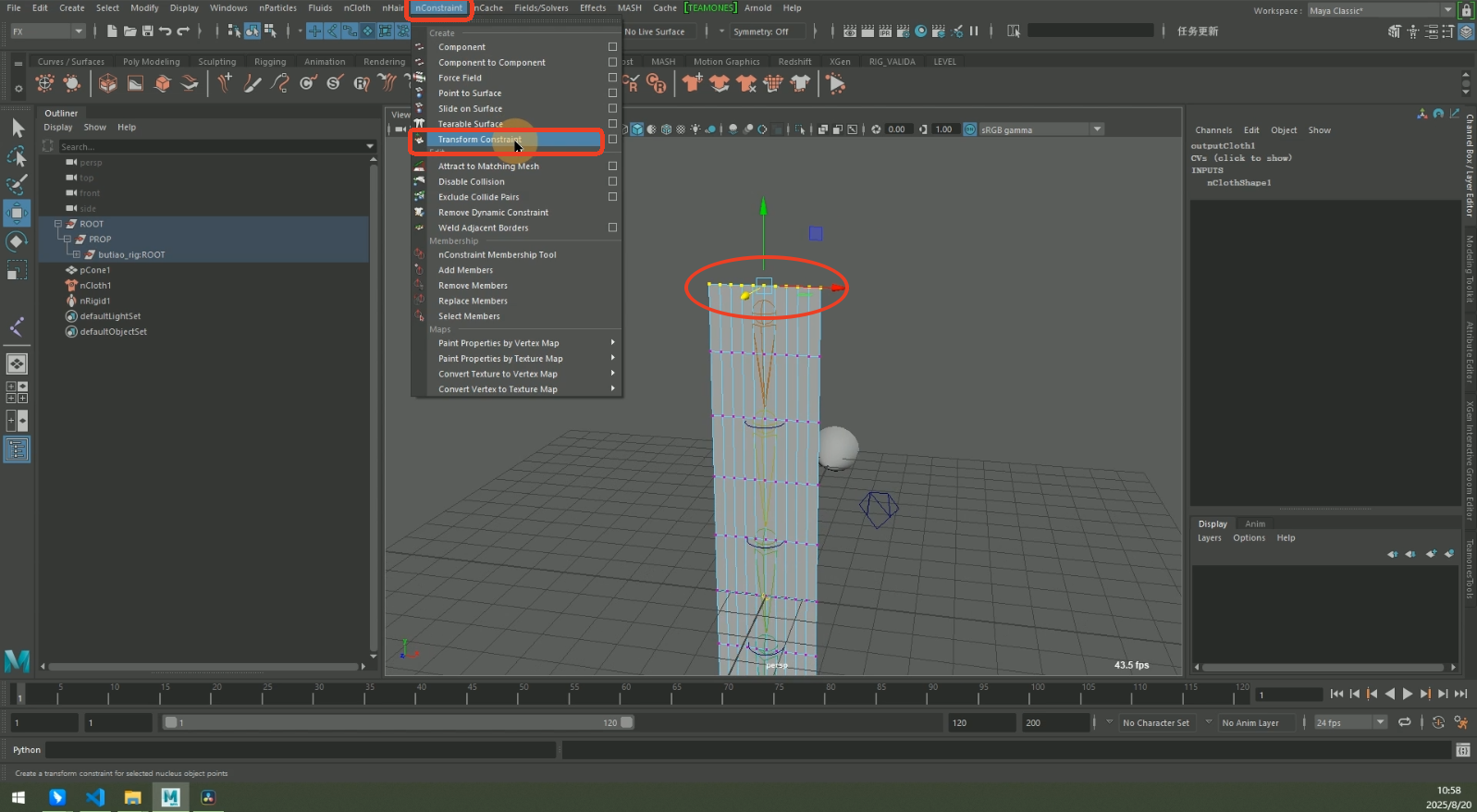This screenshot has height=812, width=1477.
Task: Open Weld Adjacent Borders options box
Action: pos(612,228)
